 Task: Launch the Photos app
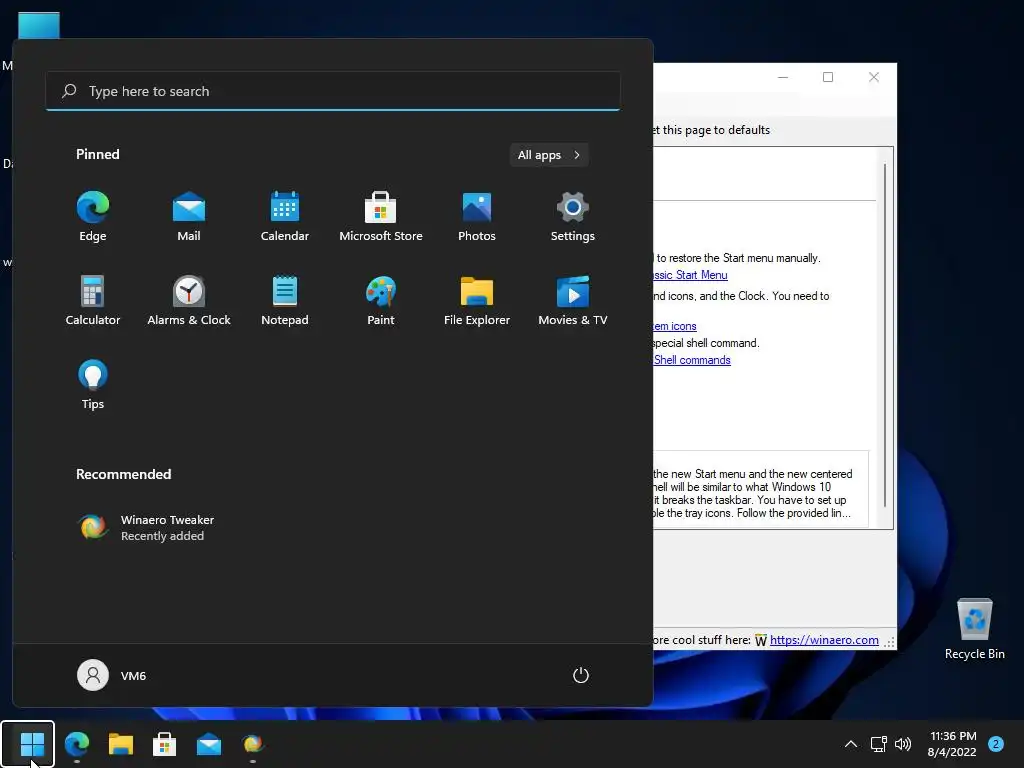tap(477, 217)
